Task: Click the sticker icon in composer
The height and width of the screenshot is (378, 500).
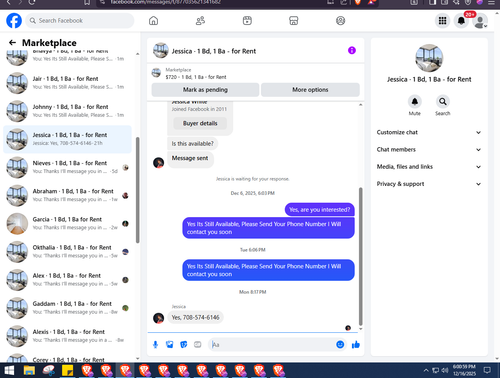Action: 184,344
